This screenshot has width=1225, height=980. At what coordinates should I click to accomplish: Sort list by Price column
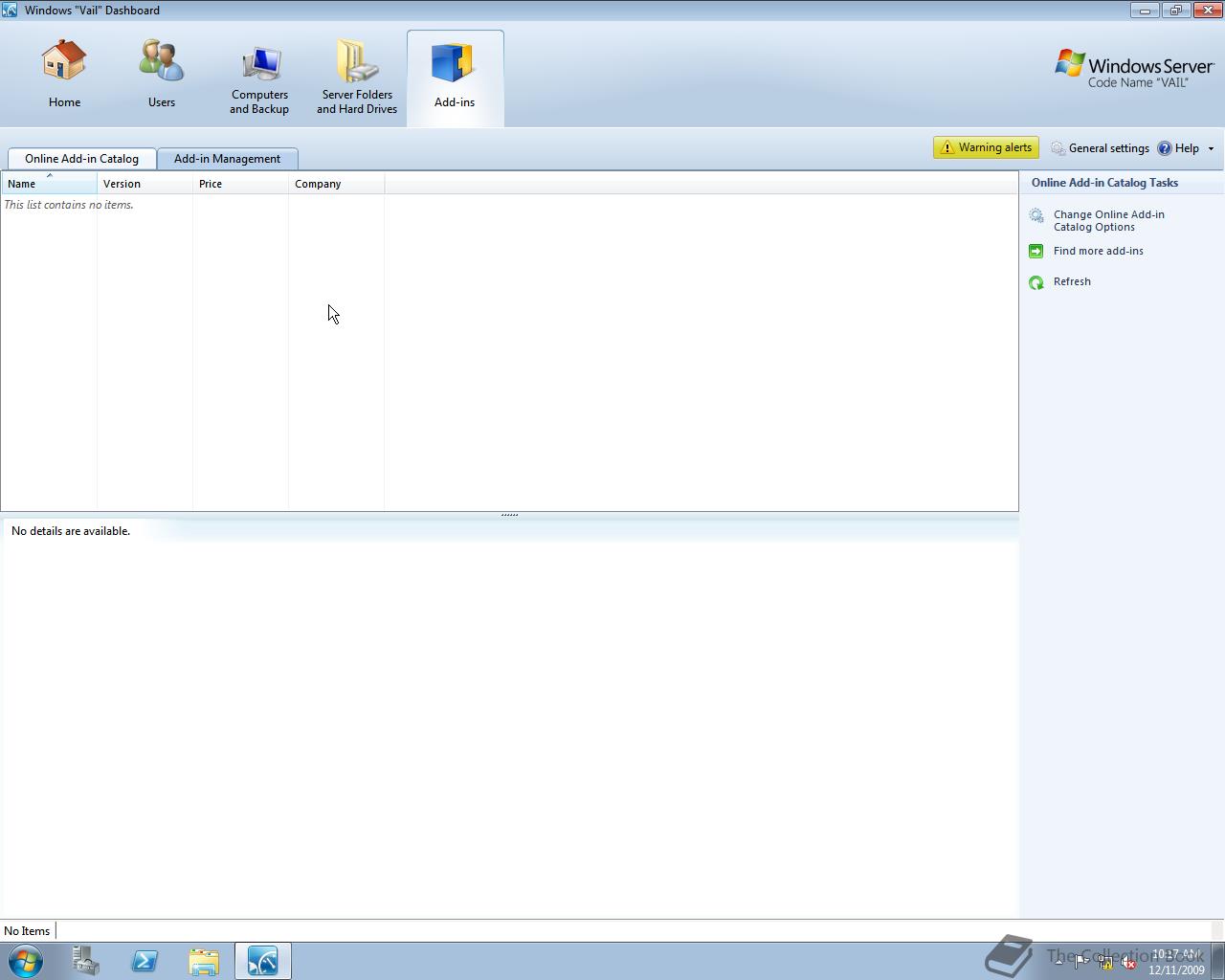pos(240,184)
